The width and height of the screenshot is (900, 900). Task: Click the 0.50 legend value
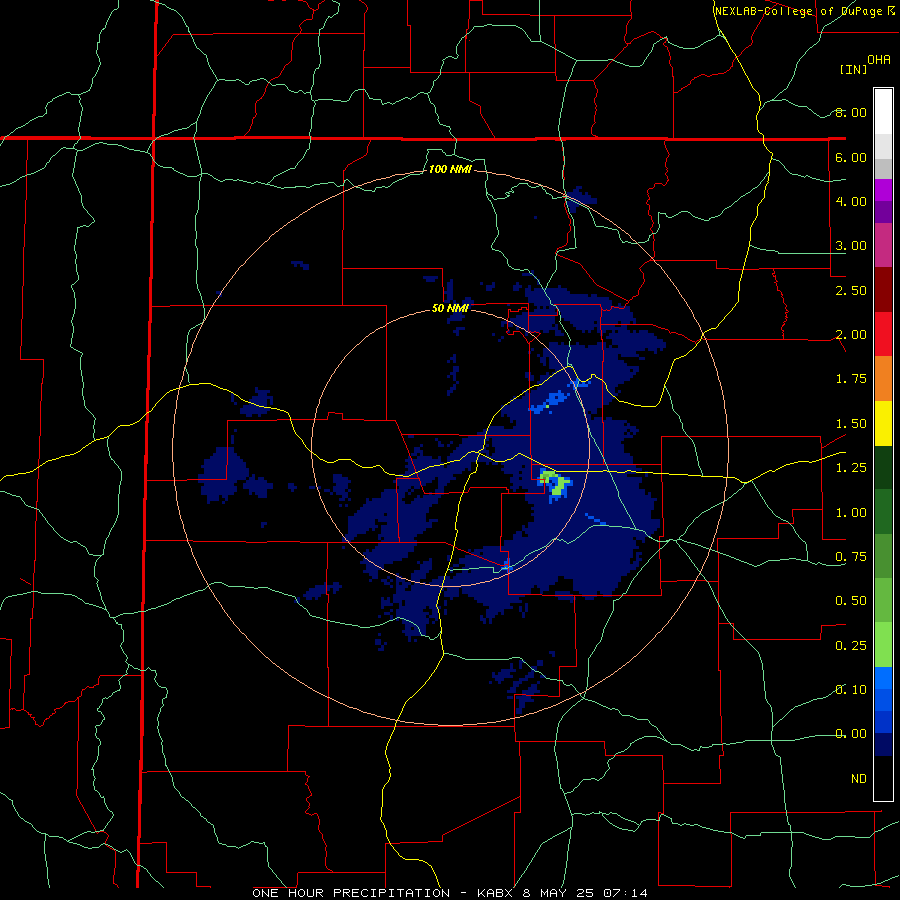click(851, 601)
